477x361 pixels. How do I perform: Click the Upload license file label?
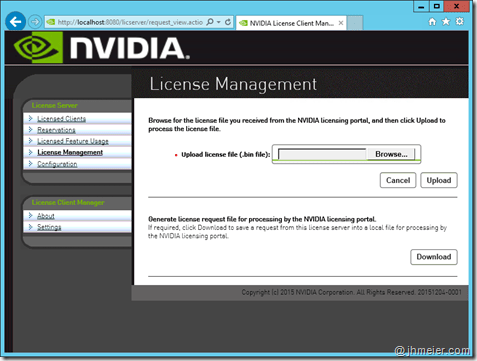pyautogui.click(x=225, y=154)
